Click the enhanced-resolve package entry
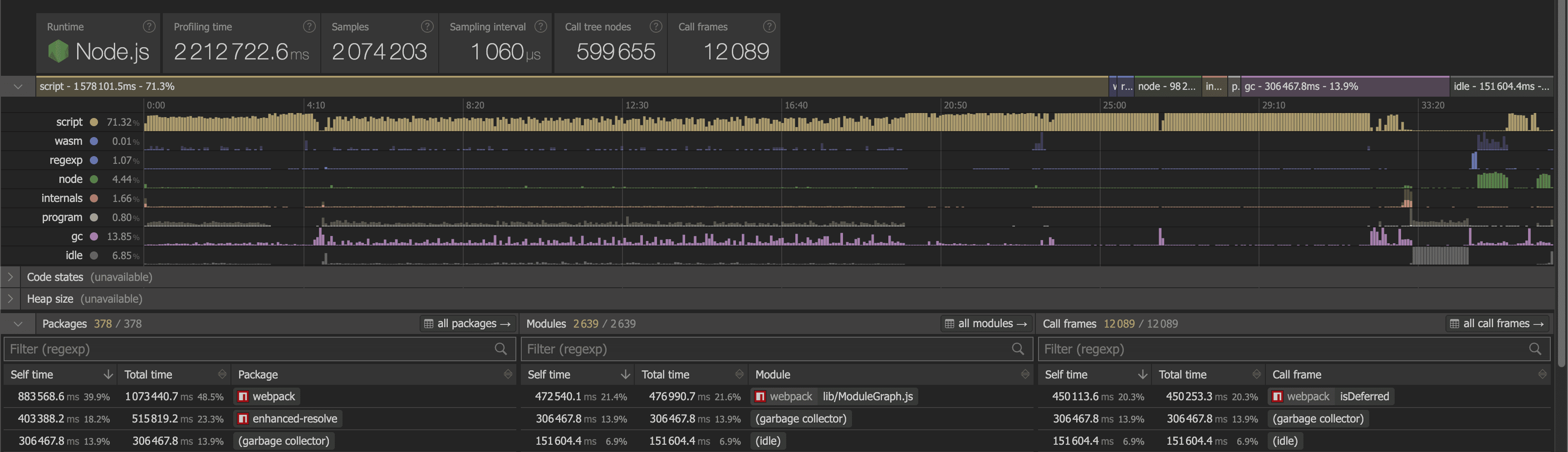1568x452 pixels. (x=287, y=418)
